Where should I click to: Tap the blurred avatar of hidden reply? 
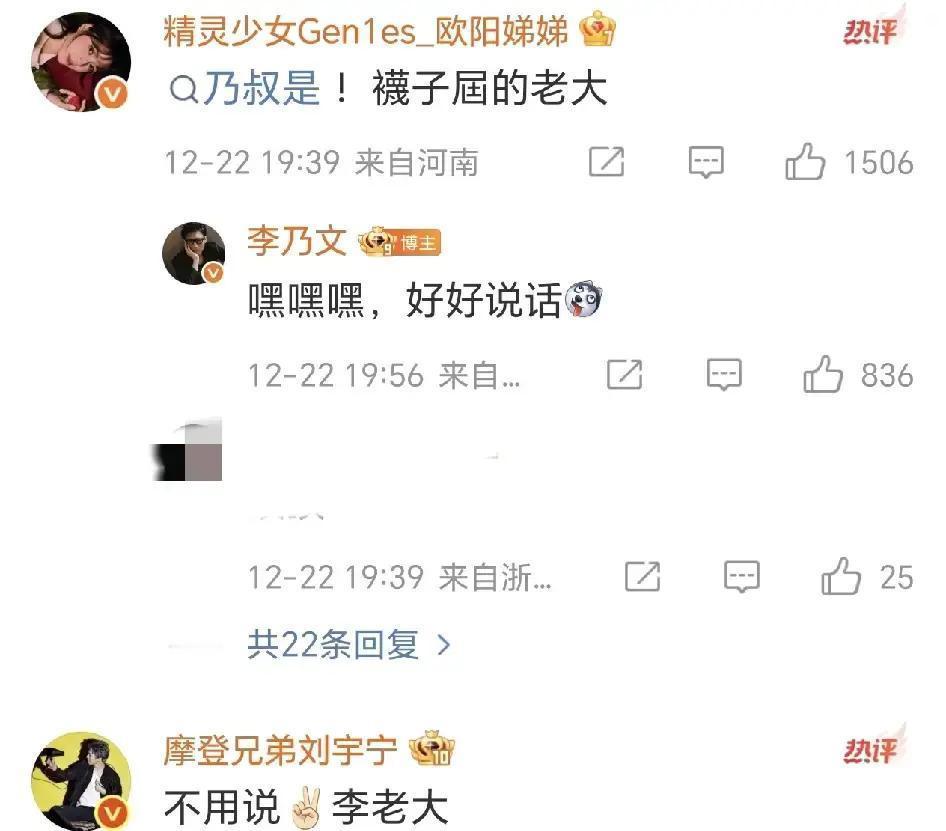(187, 449)
